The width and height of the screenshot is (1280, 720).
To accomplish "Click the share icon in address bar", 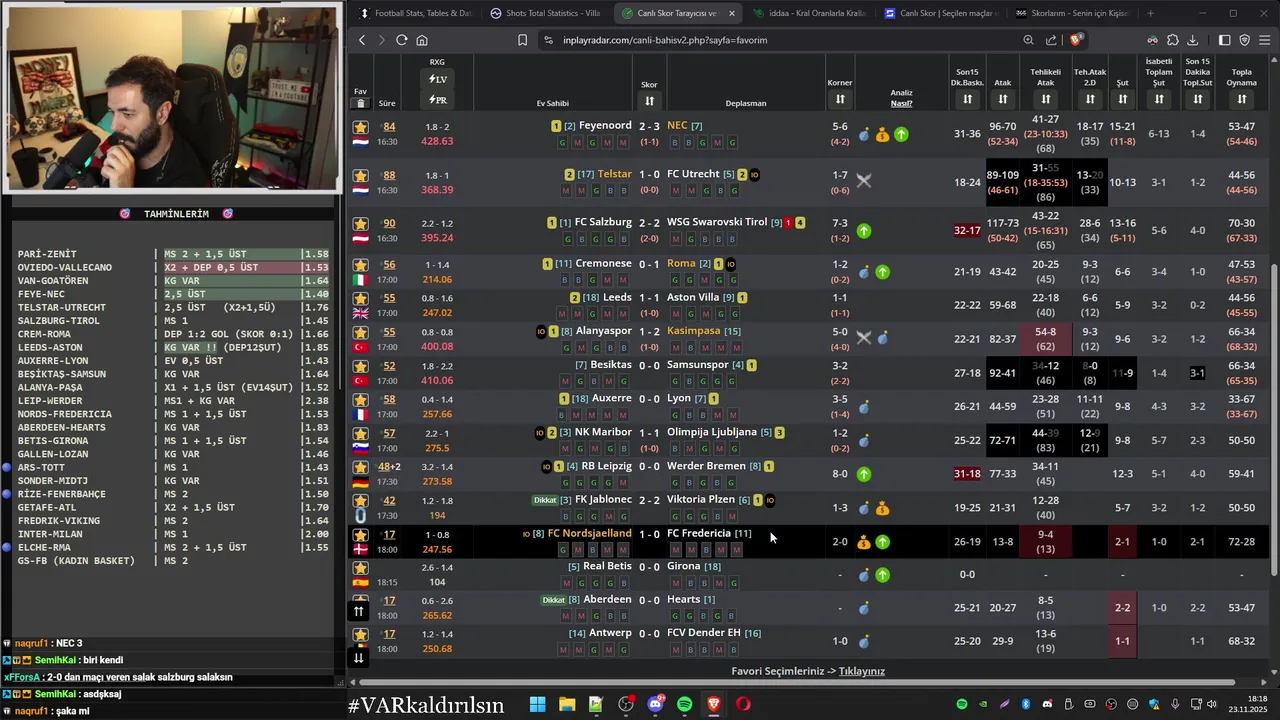I will 1051,40.
